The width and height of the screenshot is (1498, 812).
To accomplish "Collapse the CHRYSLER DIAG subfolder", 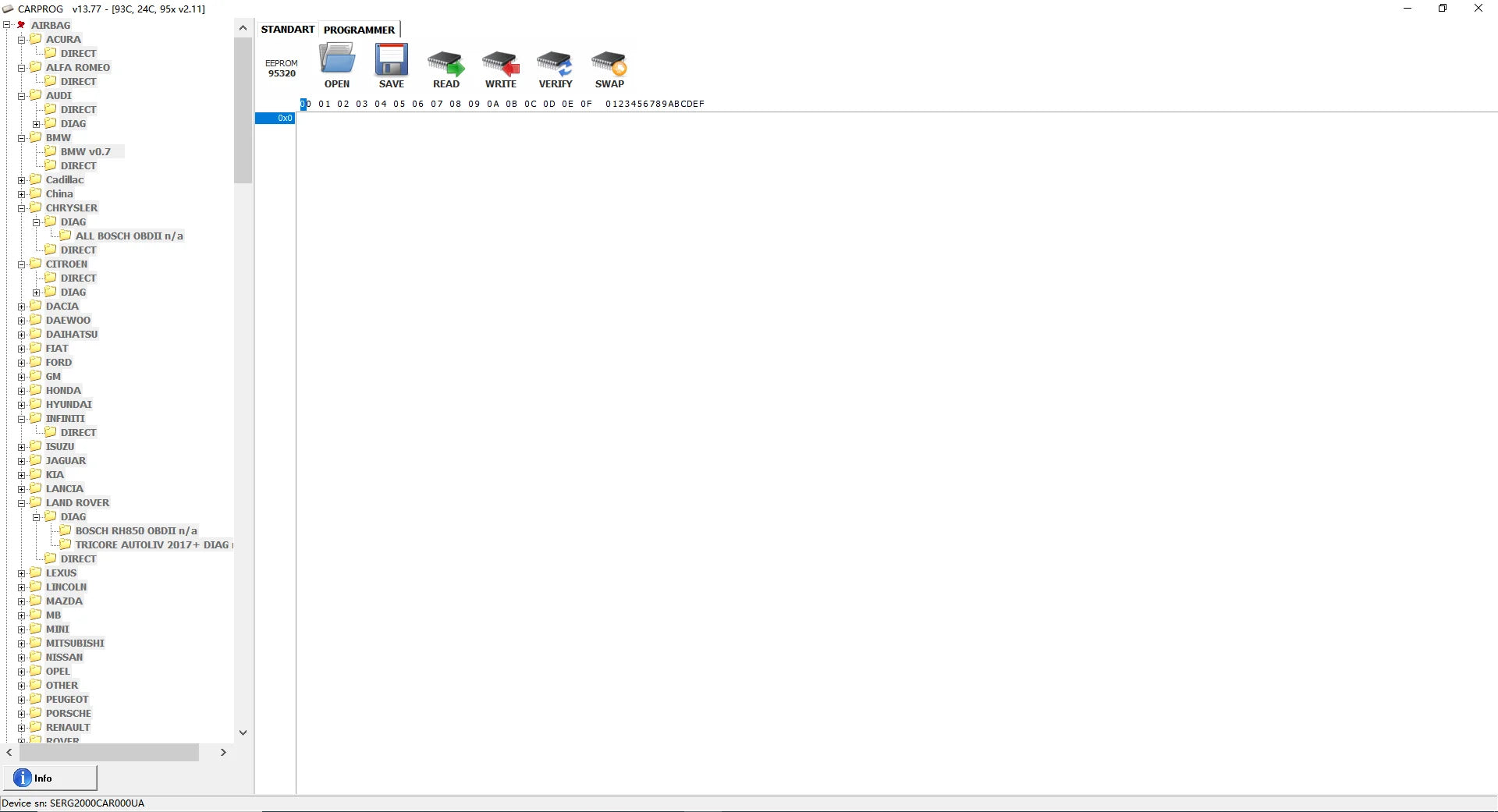I will pos(37,222).
